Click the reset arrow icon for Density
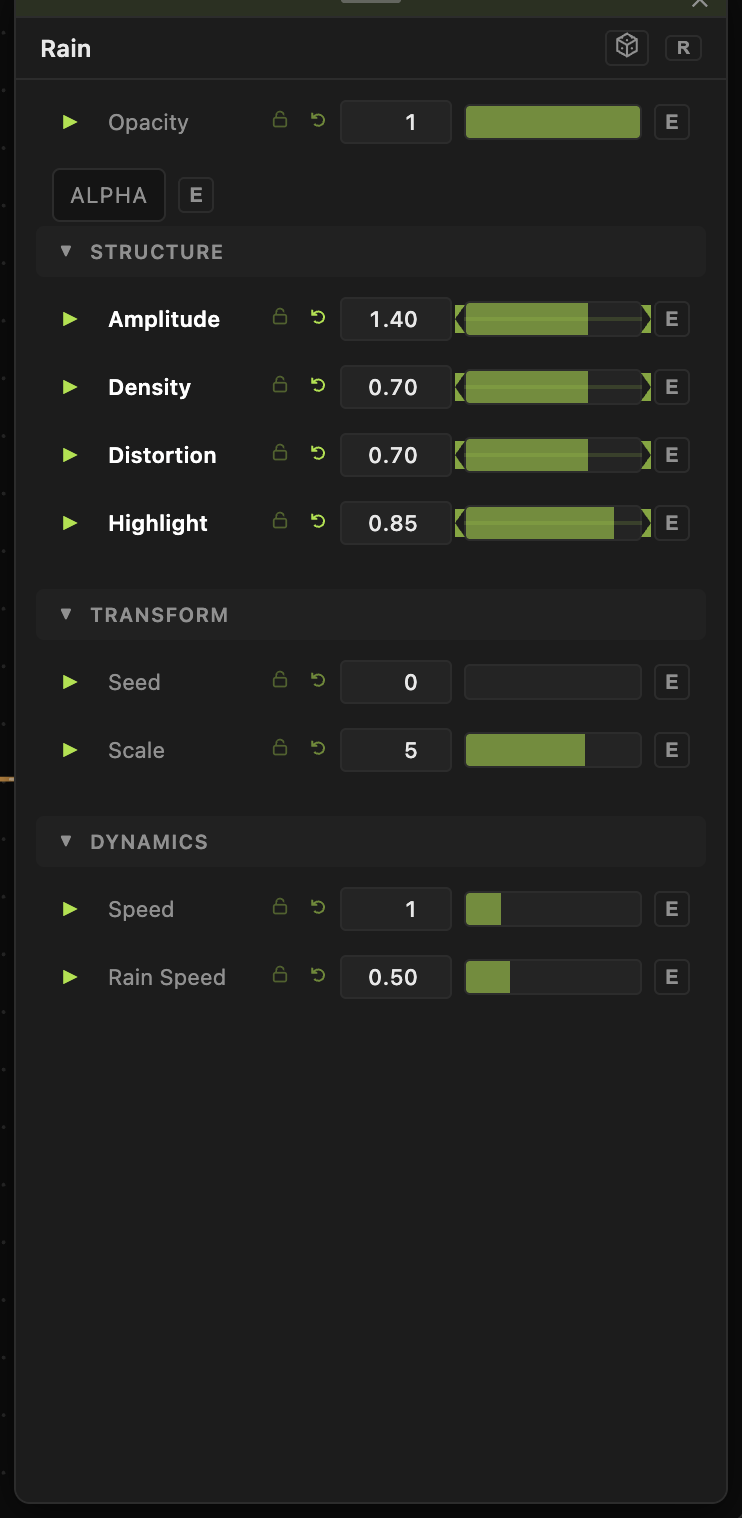This screenshot has height=1518, width=742. 318,386
